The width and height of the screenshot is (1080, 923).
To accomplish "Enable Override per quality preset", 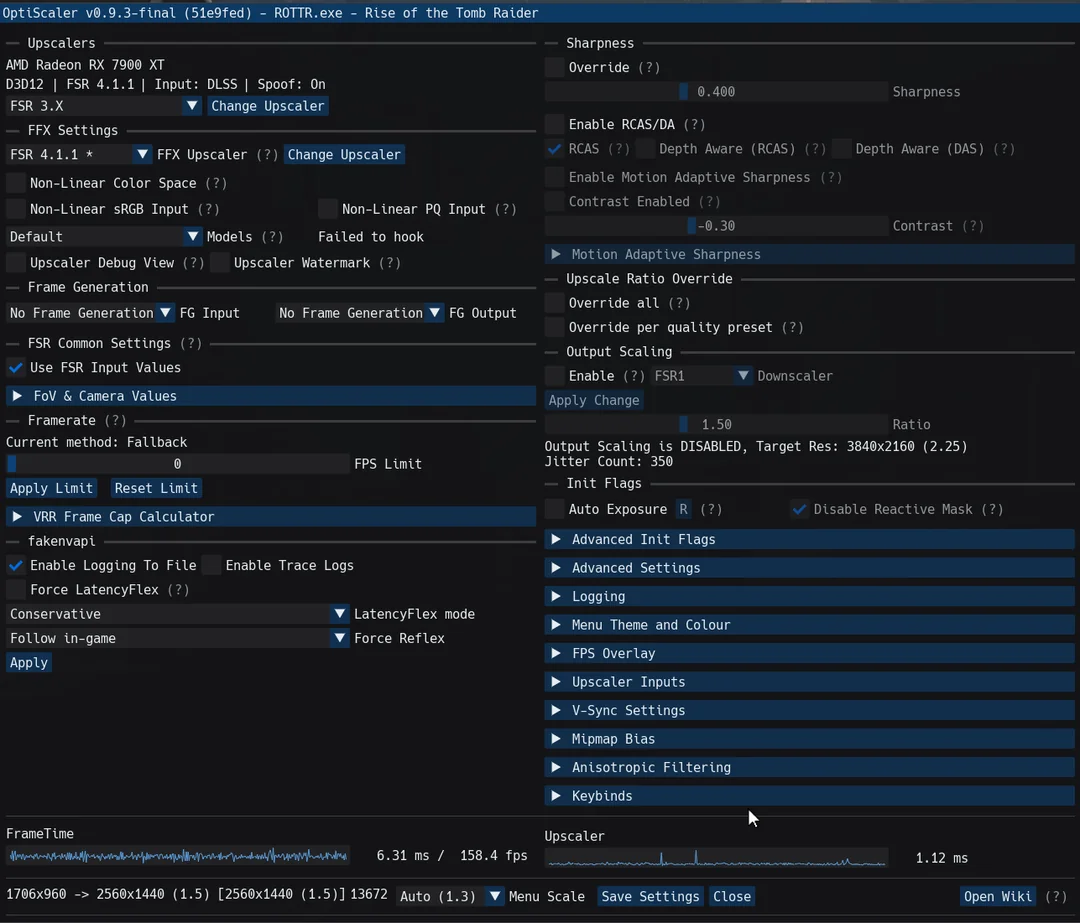I will (x=554, y=327).
